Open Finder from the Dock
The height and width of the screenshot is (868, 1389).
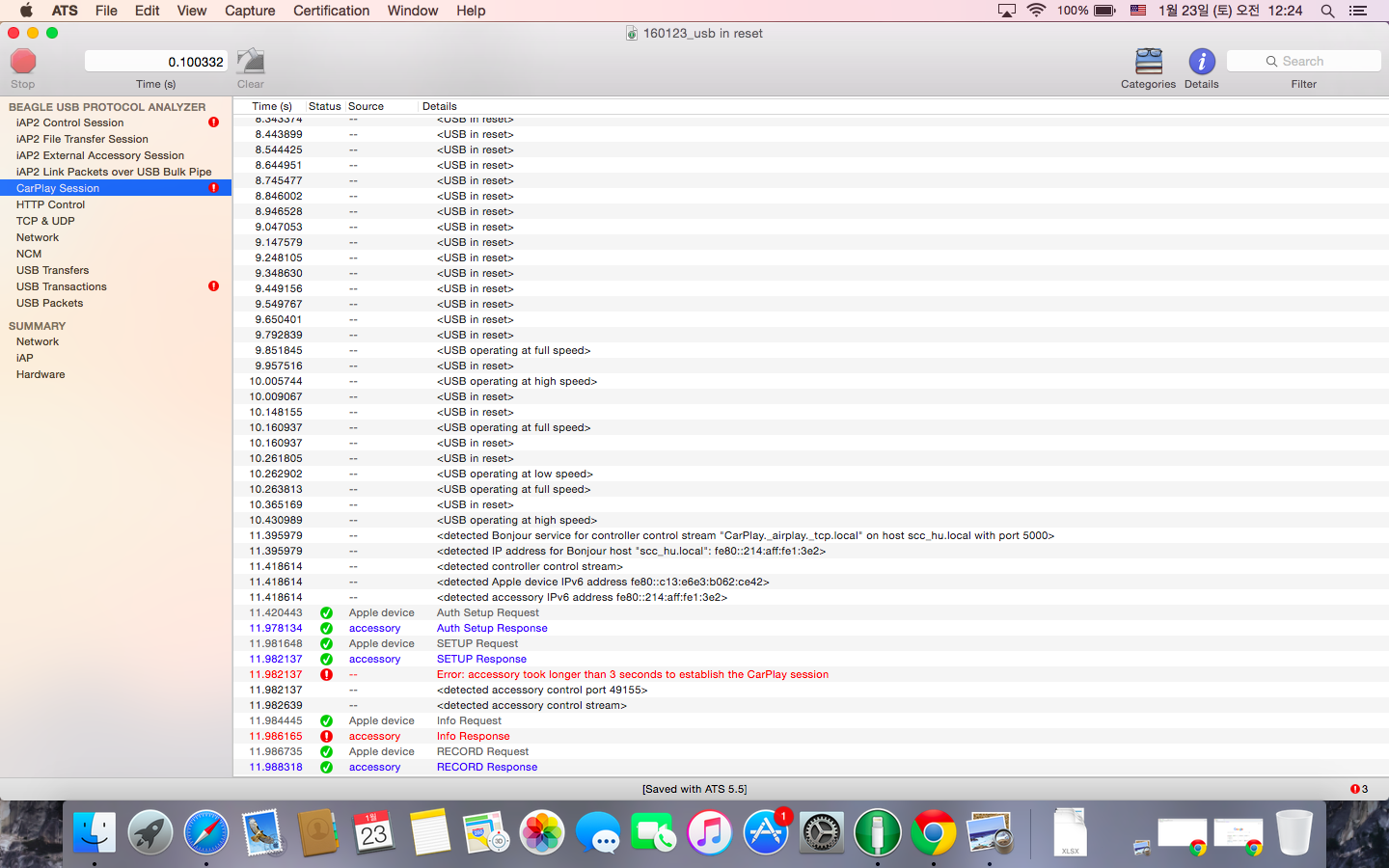(95, 832)
